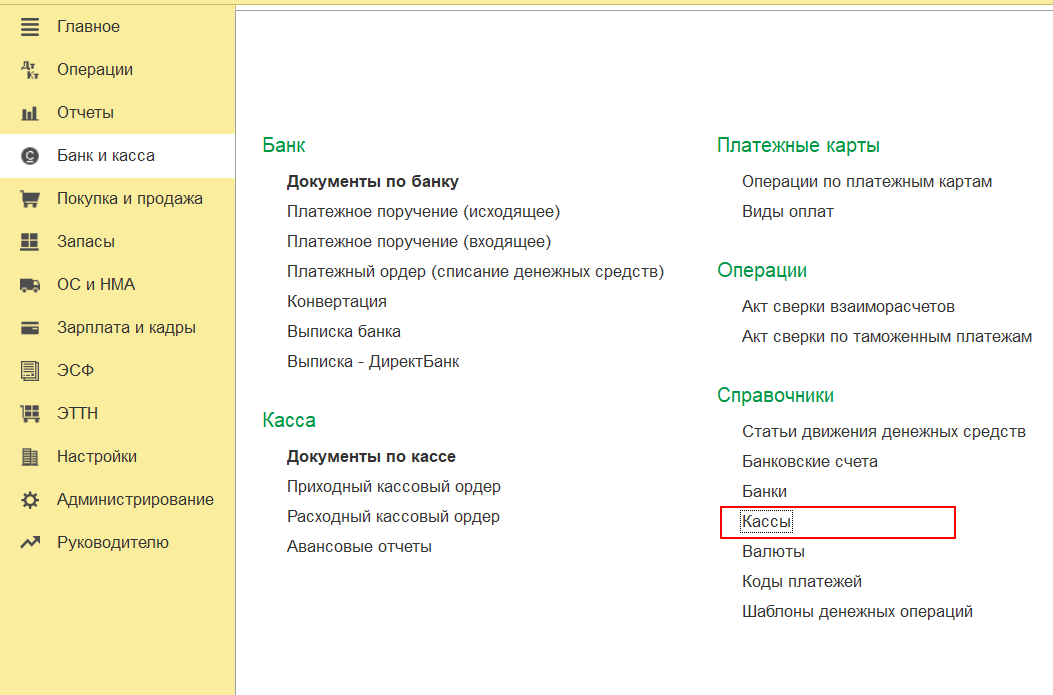Viewport: 1053px width, 695px height.
Task: Open Выписка банка list
Action: [x=343, y=332]
